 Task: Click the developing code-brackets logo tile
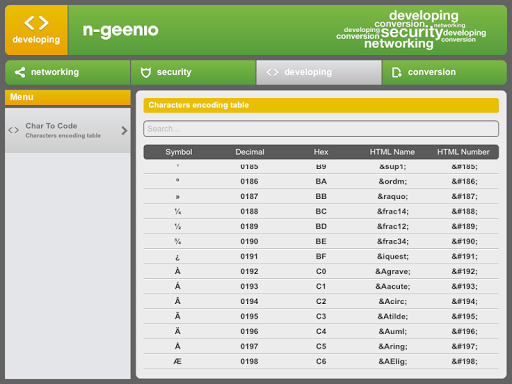tap(36, 30)
